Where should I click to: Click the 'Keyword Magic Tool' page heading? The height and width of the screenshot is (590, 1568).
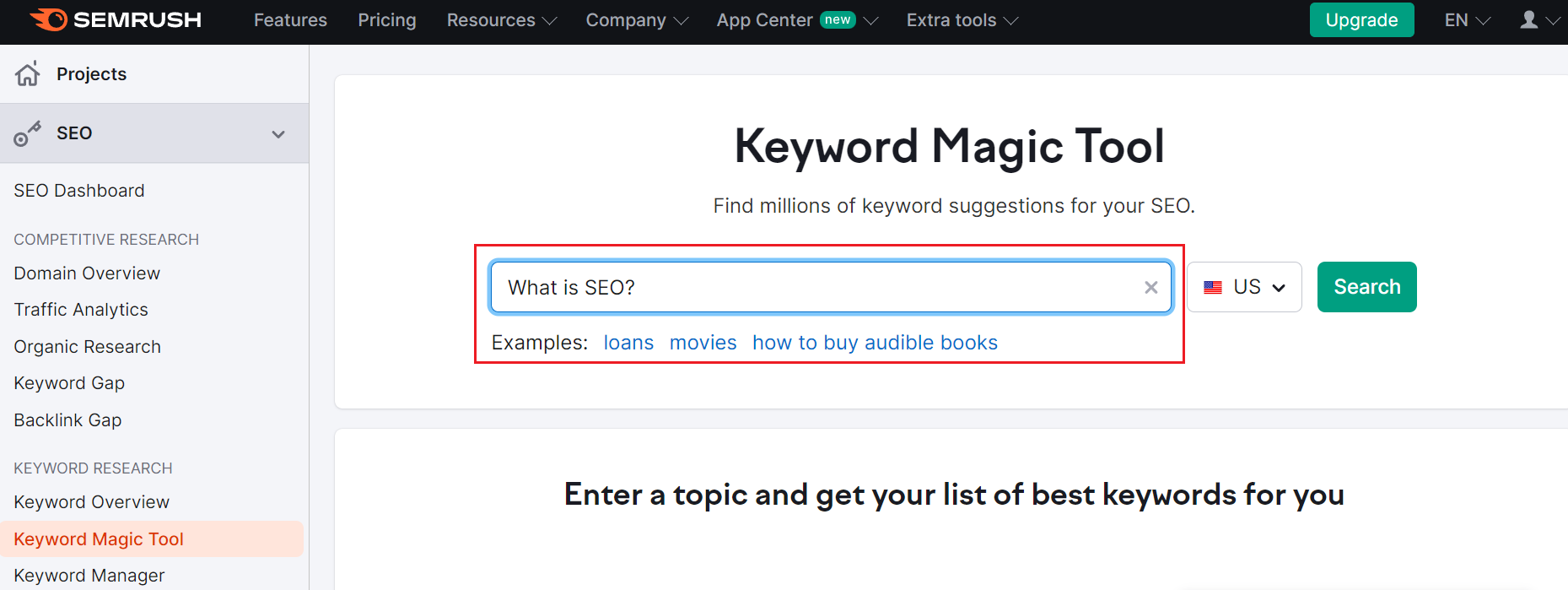pyautogui.click(x=949, y=147)
